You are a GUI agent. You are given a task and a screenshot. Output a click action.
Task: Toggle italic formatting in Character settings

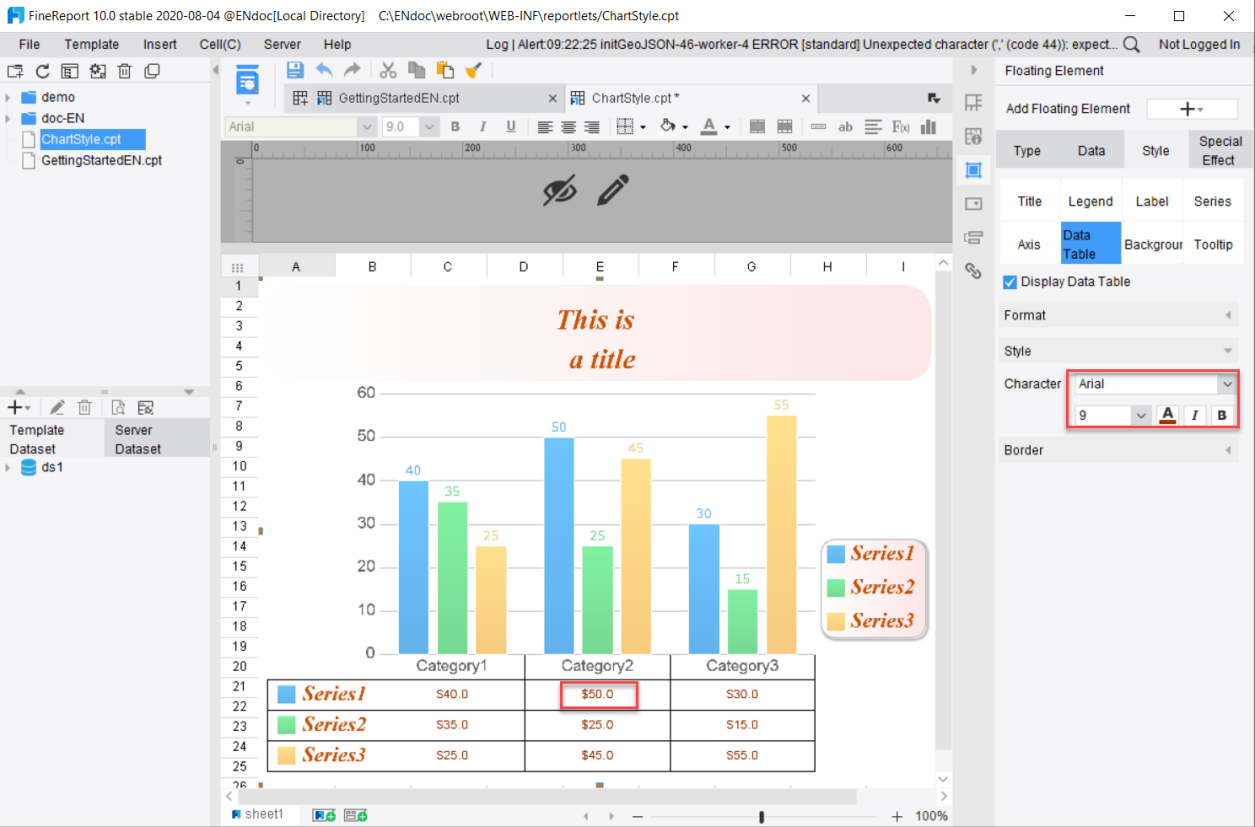click(x=1195, y=415)
